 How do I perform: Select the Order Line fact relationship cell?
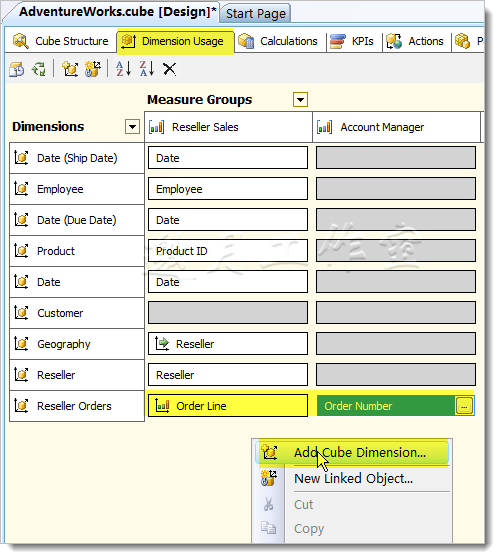coord(228,406)
